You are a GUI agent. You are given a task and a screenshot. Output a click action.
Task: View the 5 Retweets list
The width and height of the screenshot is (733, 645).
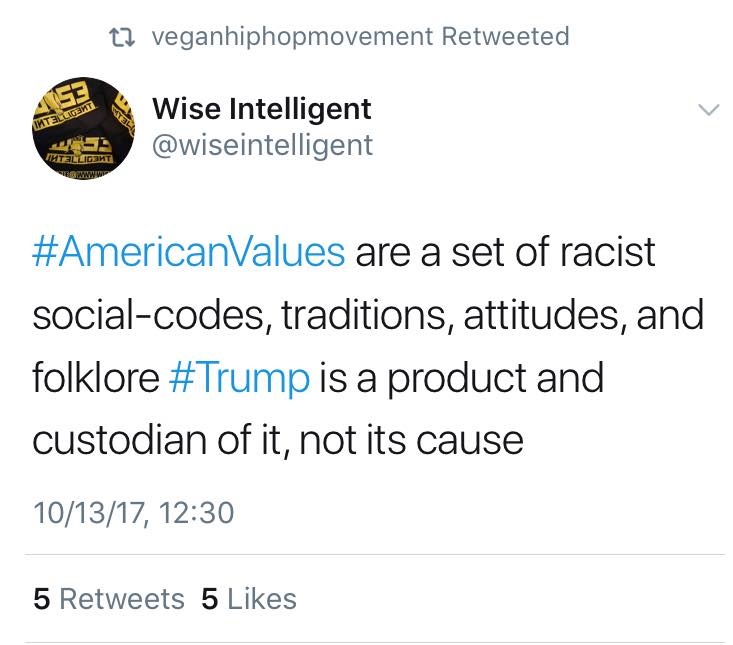(109, 599)
